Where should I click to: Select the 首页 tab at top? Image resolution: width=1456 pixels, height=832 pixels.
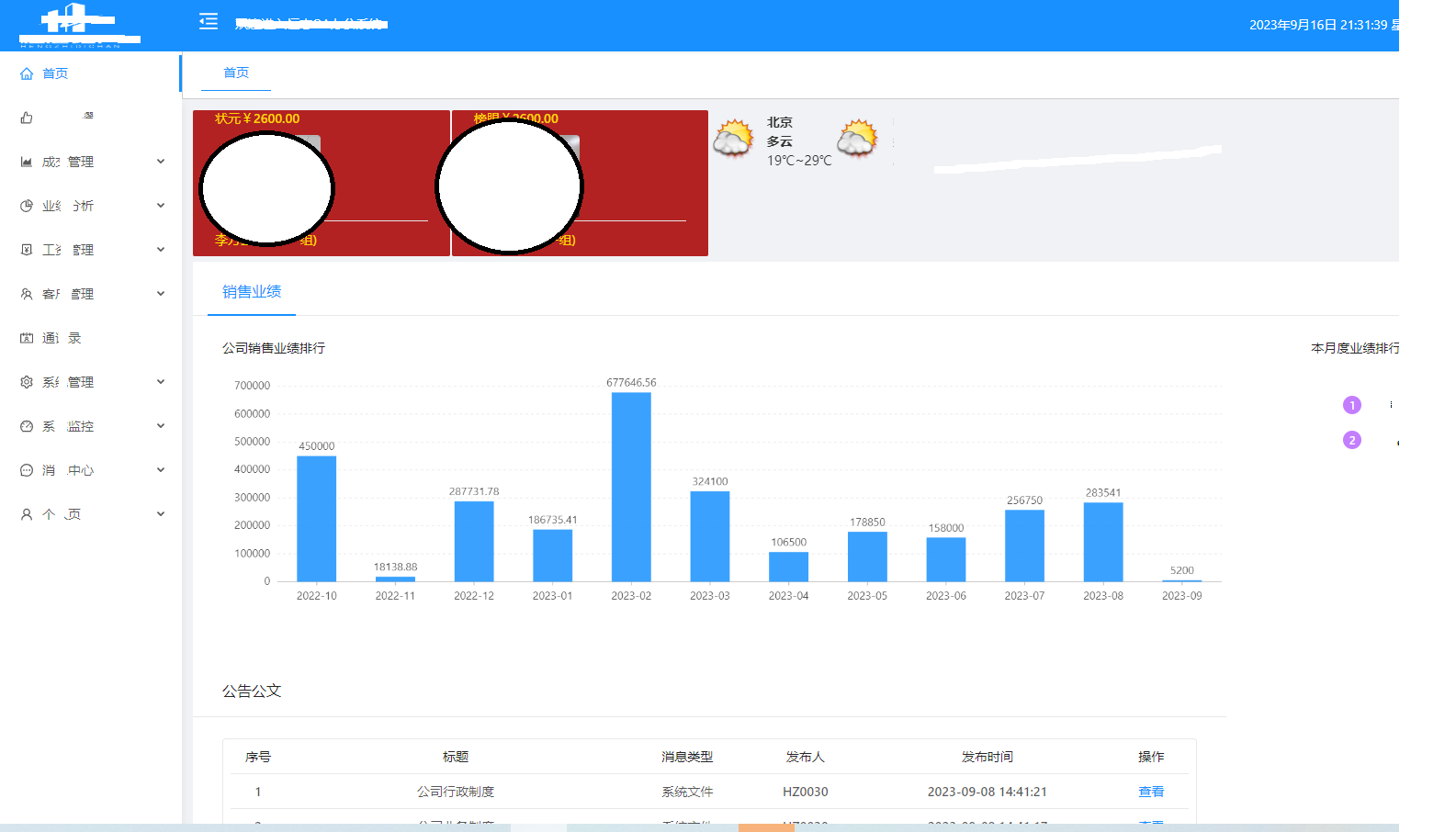click(x=236, y=73)
